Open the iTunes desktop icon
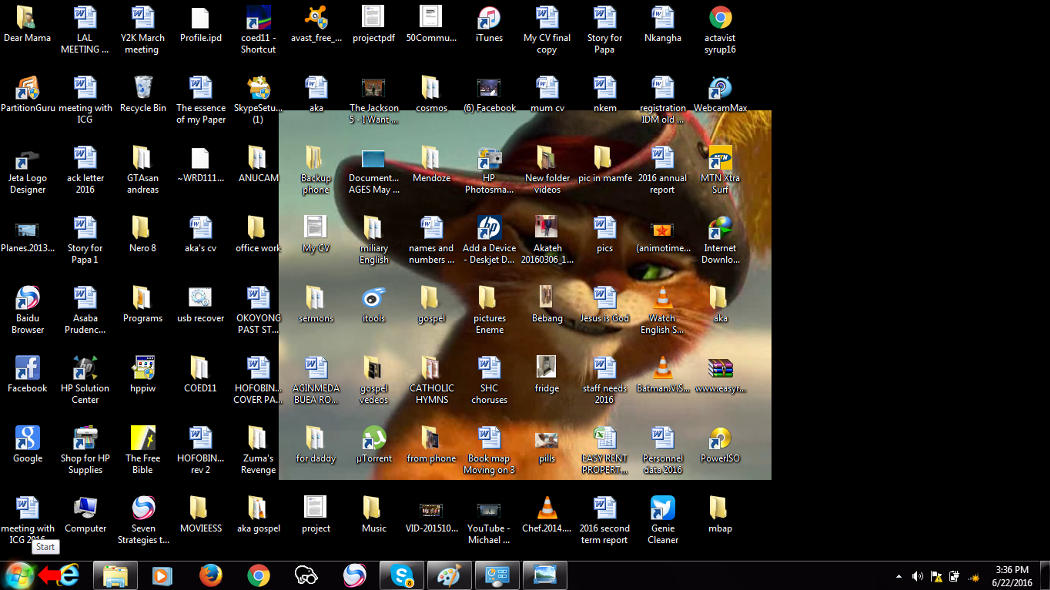This screenshot has height=590, width=1050. click(489, 25)
